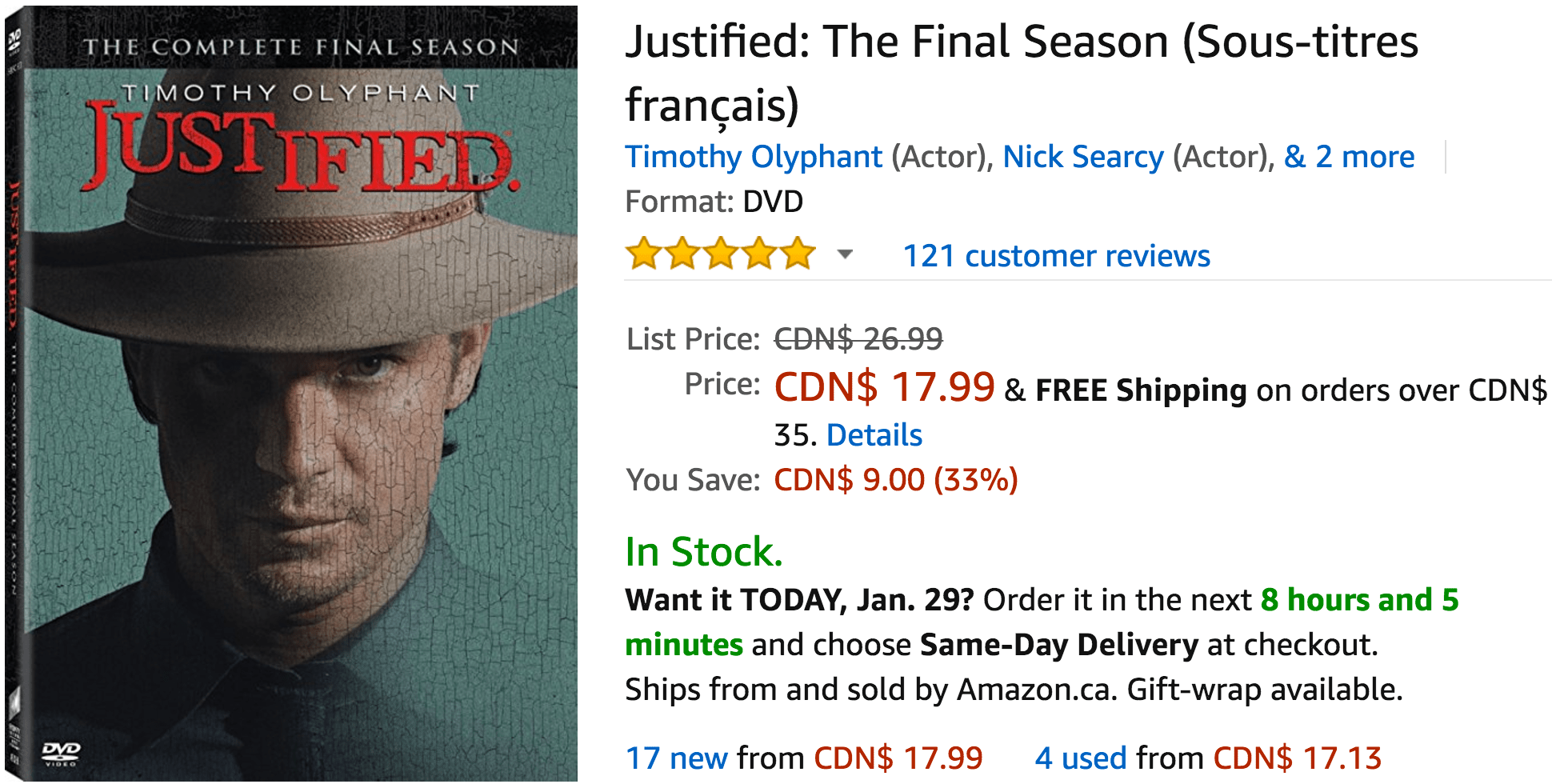
Task: View the 17 new offers
Action: 677,758
